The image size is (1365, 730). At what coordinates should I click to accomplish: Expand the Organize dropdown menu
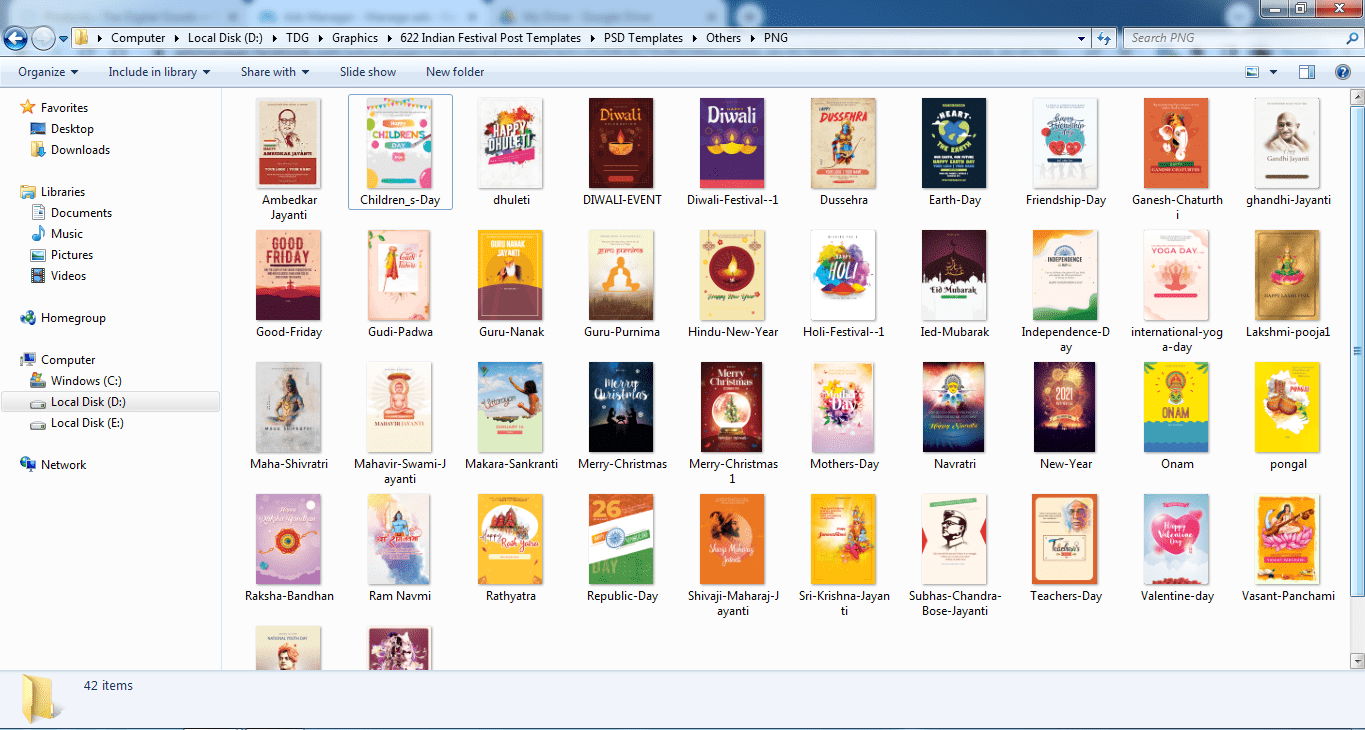pos(48,72)
